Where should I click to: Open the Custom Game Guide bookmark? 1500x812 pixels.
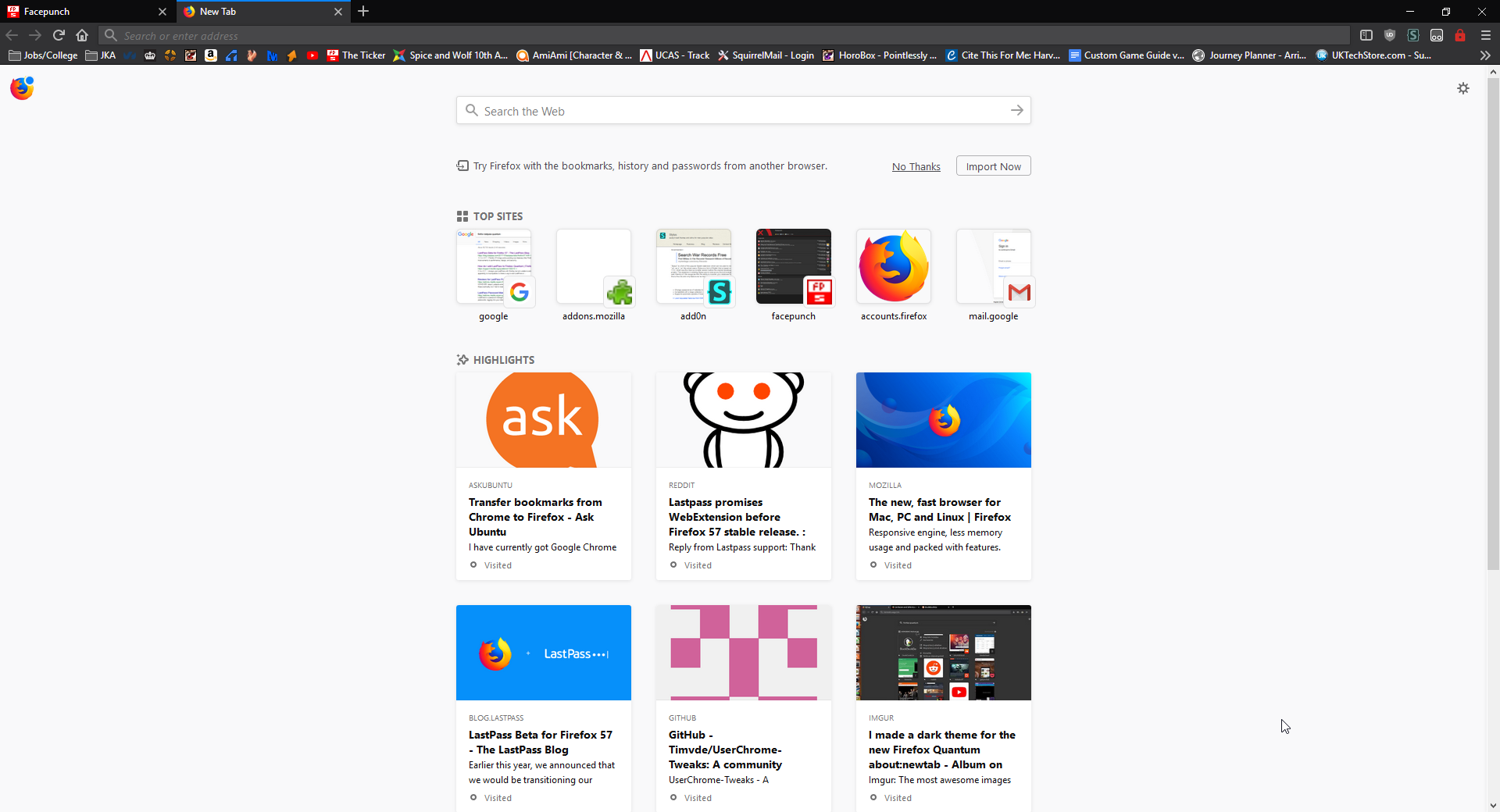1127,55
